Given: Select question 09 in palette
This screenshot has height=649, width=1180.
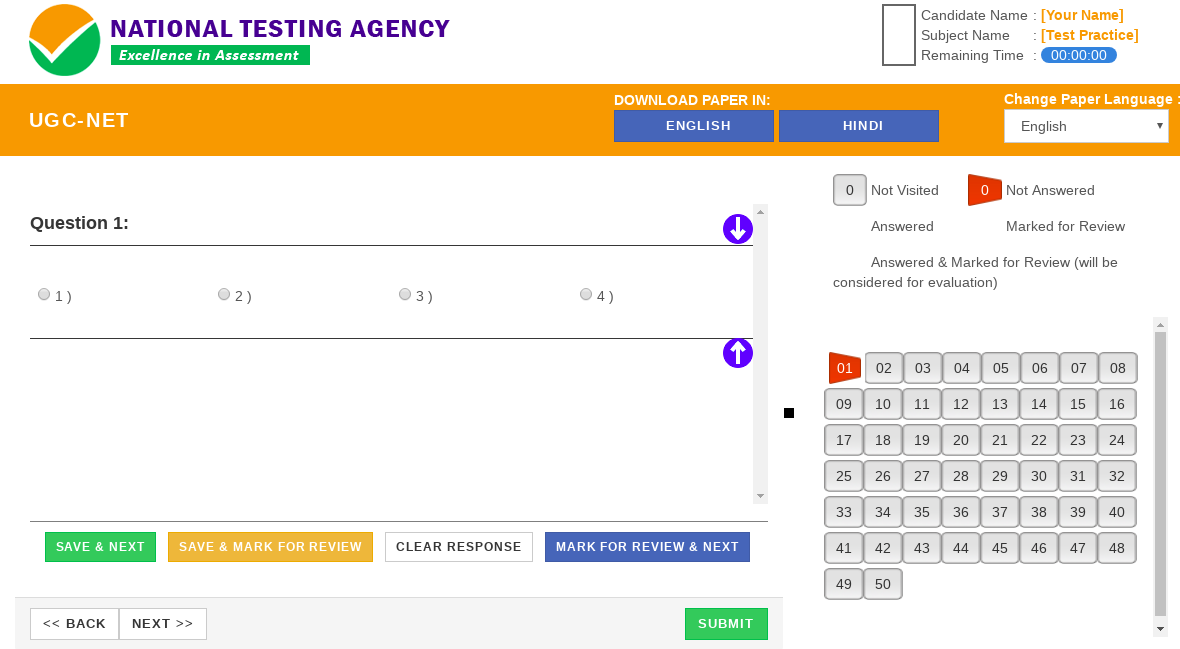Looking at the screenshot, I should 844,404.
